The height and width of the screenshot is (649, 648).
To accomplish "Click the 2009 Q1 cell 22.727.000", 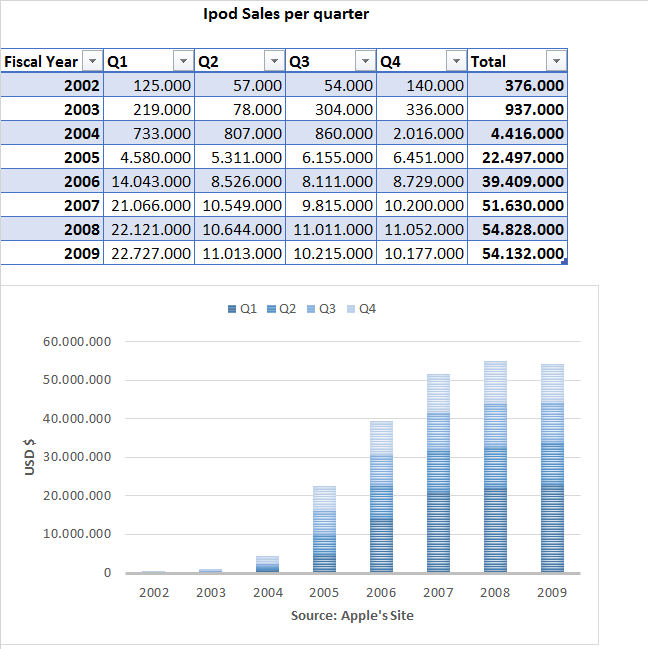I will tap(149, 253).
